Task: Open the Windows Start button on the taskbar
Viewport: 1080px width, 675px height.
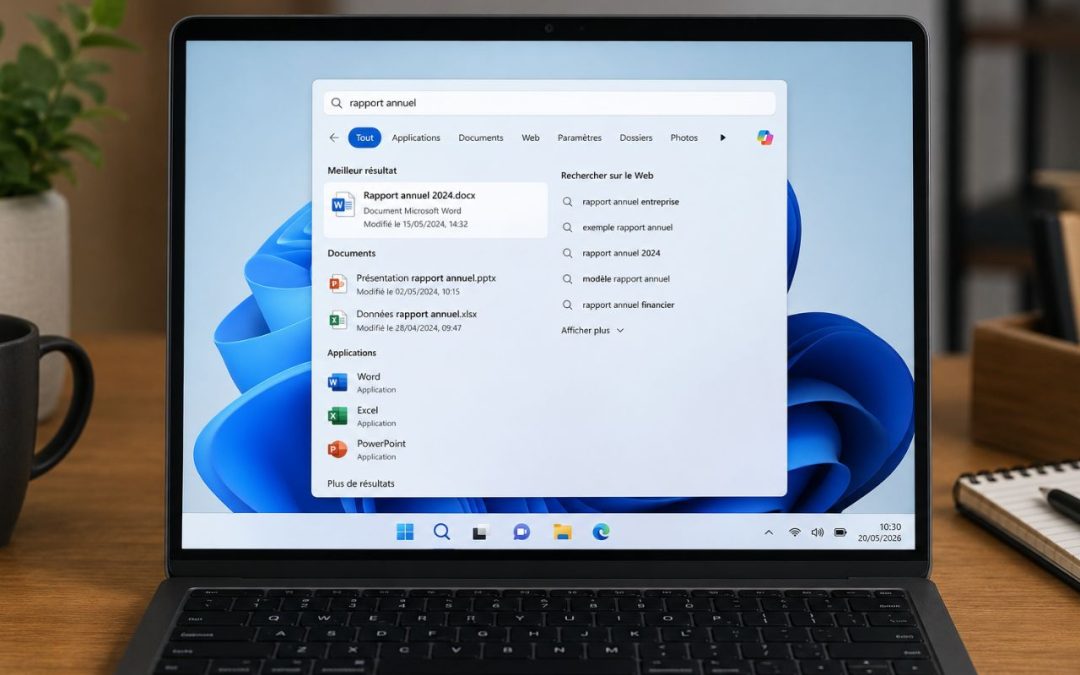Action: tap(405, 532)
